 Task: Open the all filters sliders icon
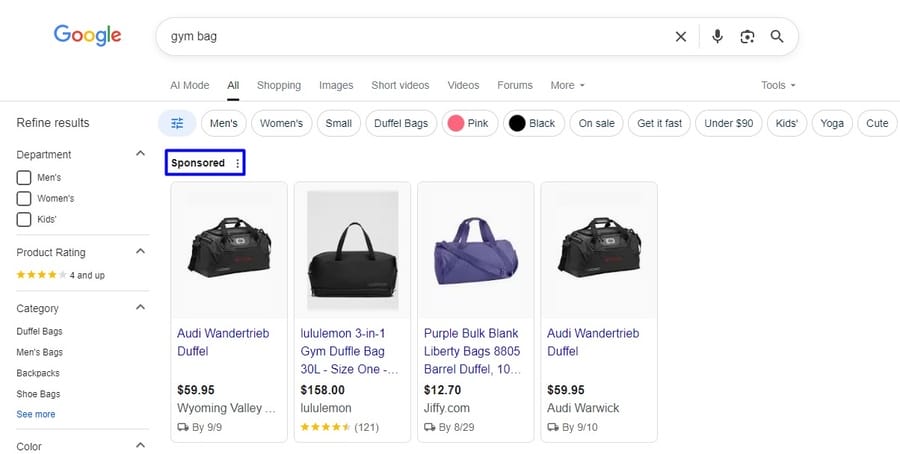pos(177,123)
